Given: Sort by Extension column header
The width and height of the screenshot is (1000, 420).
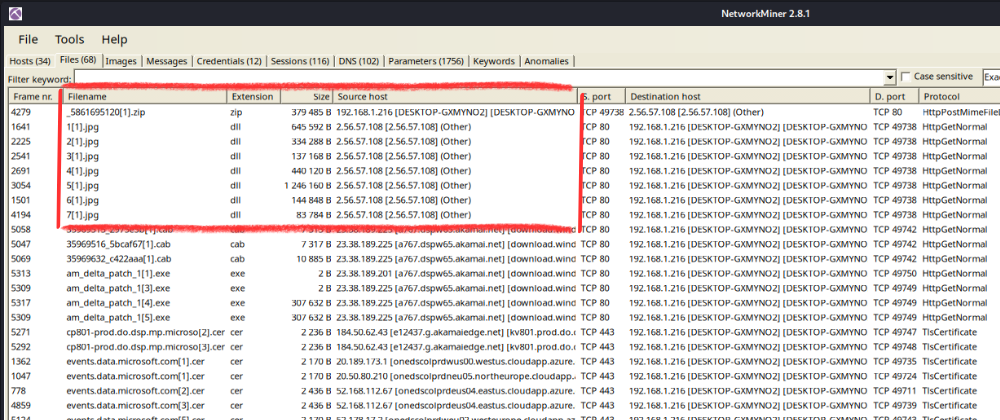Looking at the screenshot, I should (x=254, y=97).
